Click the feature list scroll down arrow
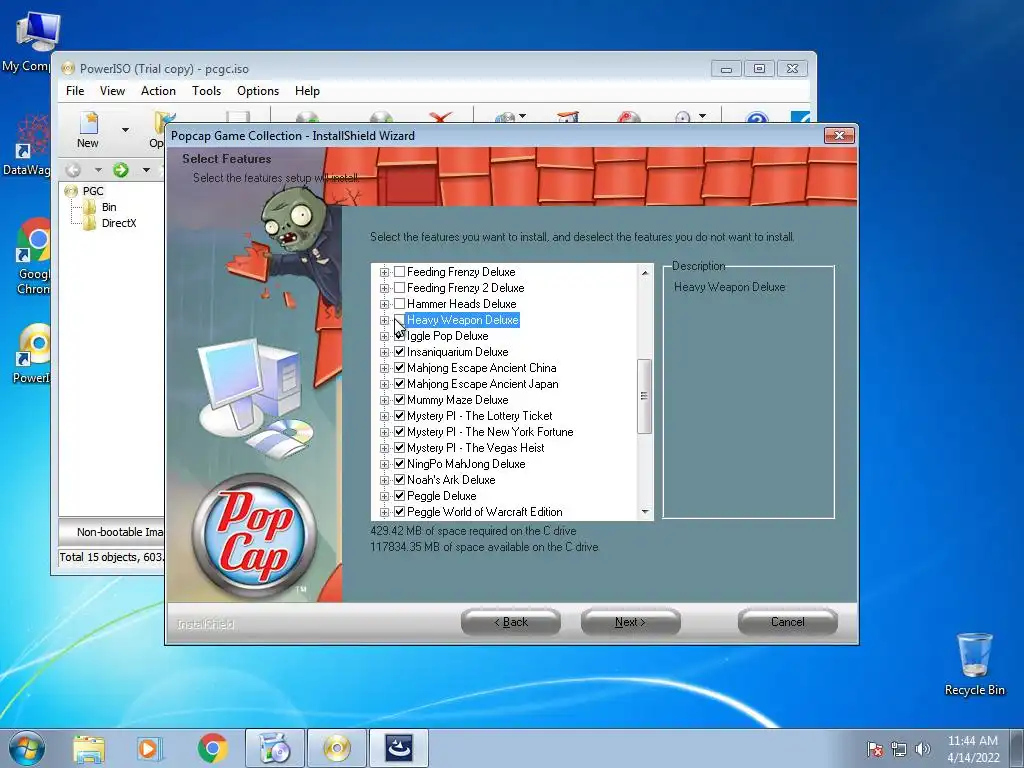The width and height of the screenshot is (1024, 768). (645, 512)
